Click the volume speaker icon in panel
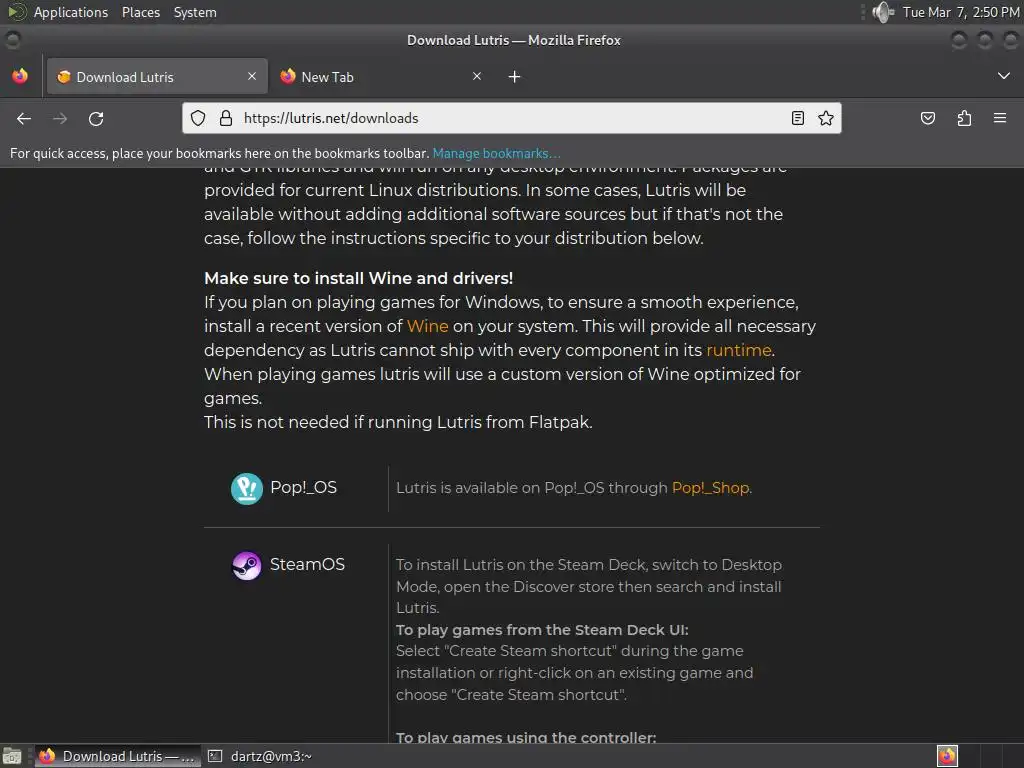Viewport: 1024px width, 768px height. (883, 12)
